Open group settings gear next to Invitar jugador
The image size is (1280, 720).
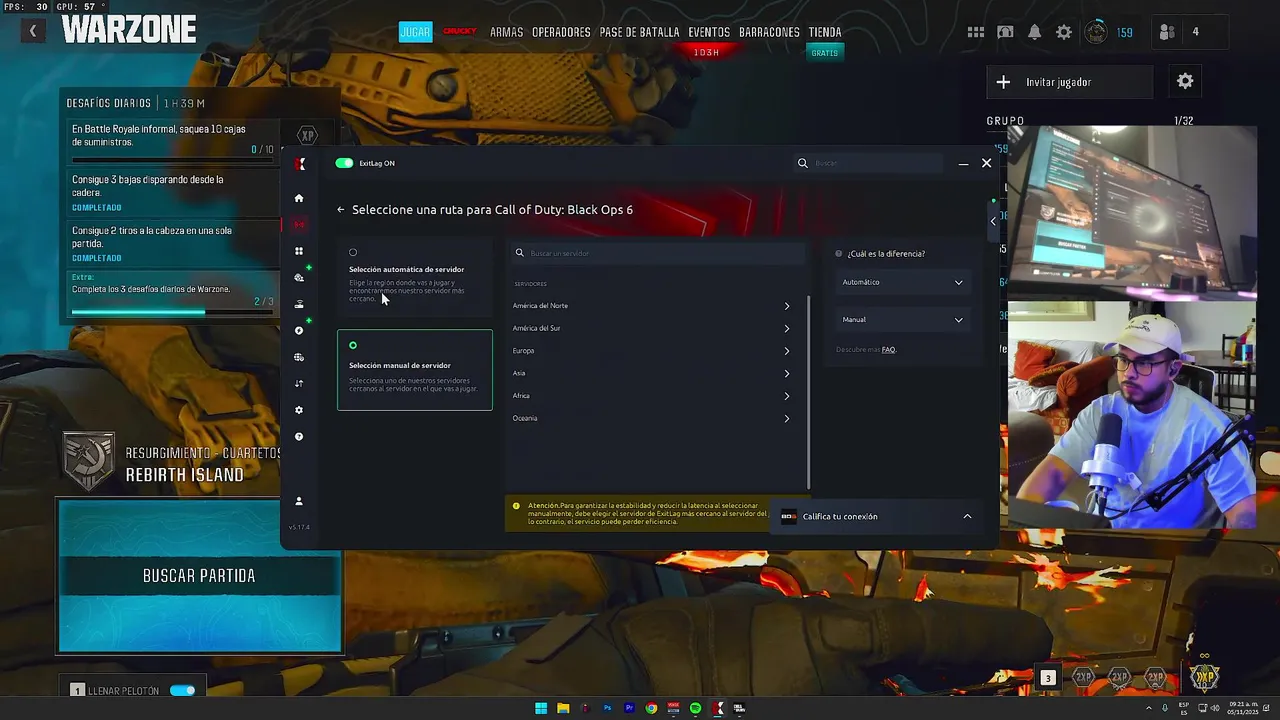1185,81
